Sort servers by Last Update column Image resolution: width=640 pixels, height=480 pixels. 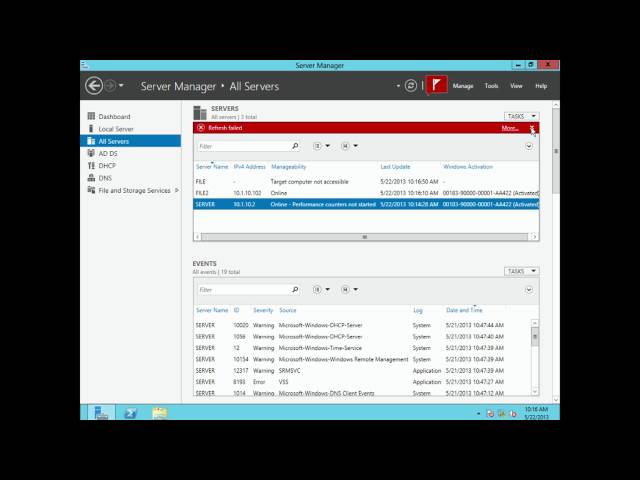point(395,167)
